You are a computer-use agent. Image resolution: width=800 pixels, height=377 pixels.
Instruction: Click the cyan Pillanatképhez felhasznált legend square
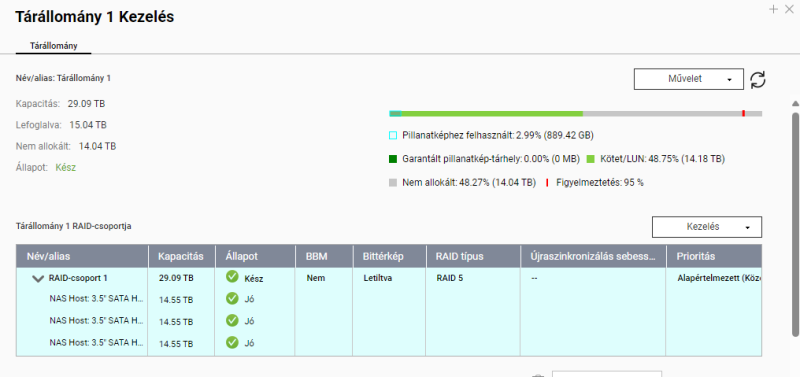point(393,136)
